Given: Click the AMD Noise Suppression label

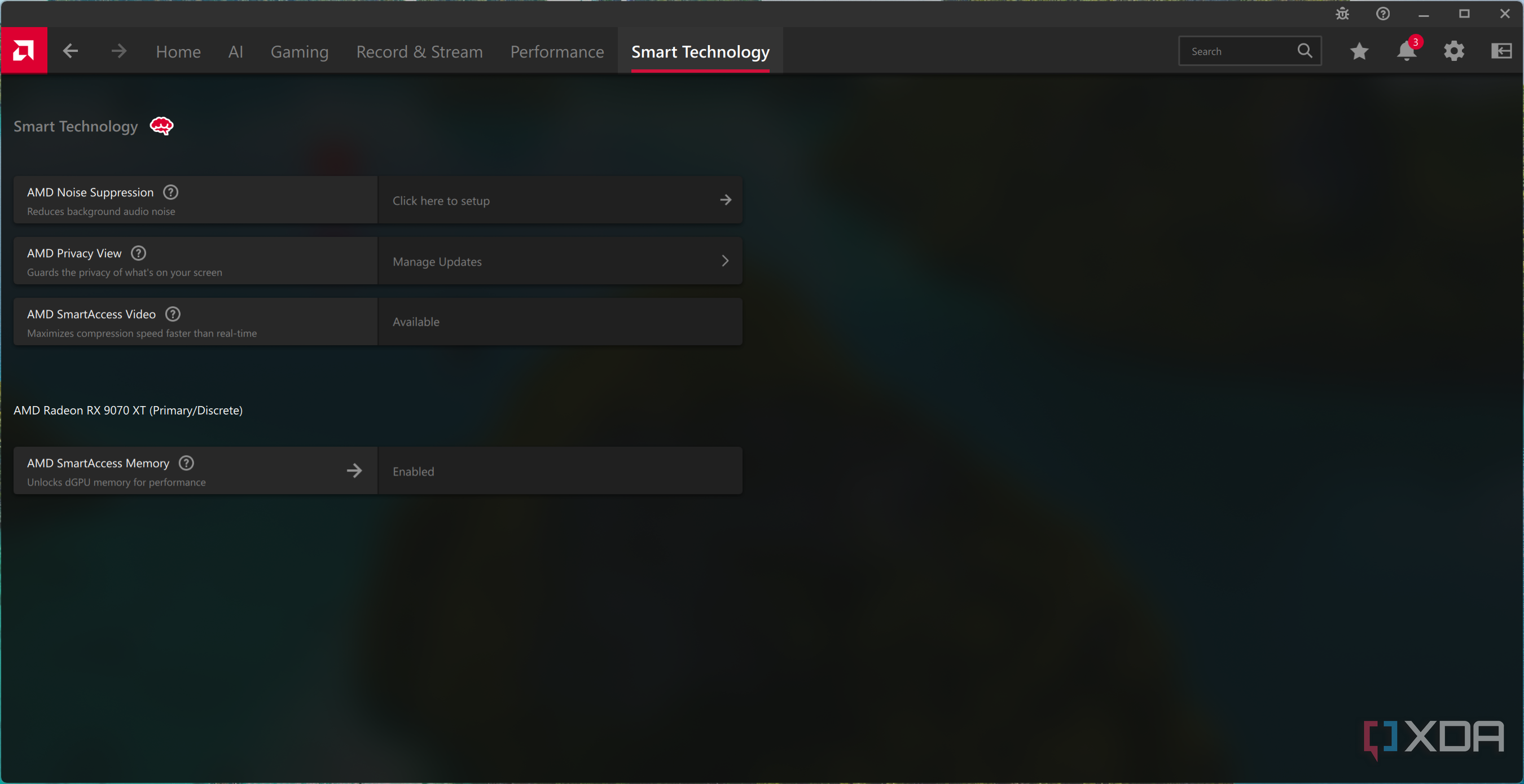Looking at the screenshot, I should coord(90,193).
